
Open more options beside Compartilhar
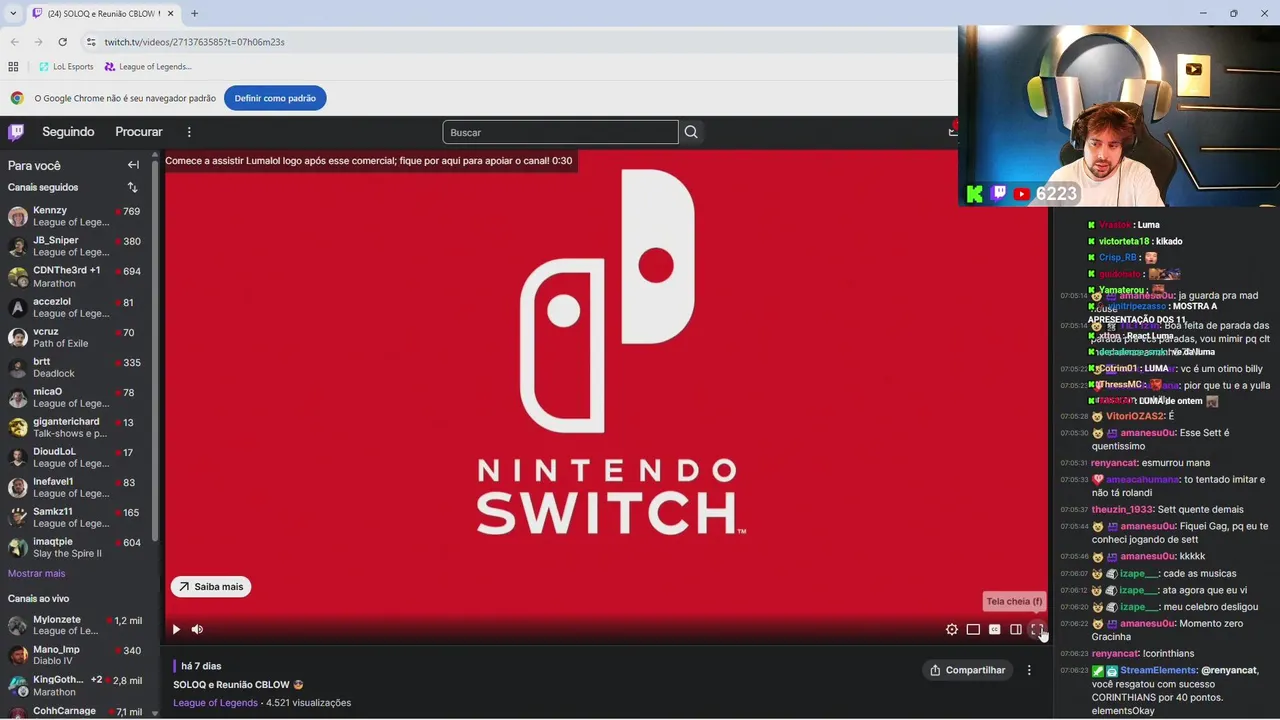point(1029,670)
